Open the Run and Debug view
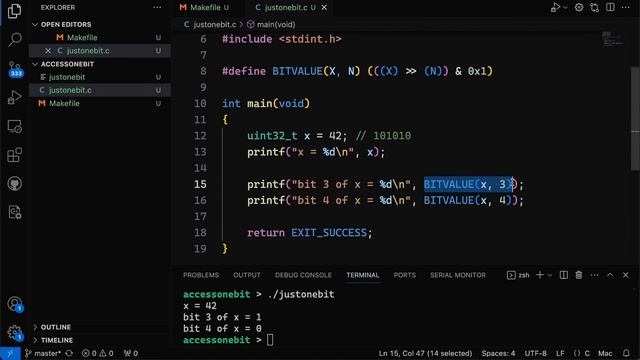 [14, 98]
